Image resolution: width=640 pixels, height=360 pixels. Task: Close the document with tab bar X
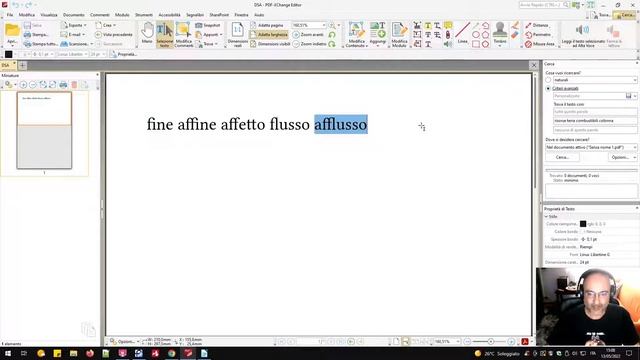(533, 65)
